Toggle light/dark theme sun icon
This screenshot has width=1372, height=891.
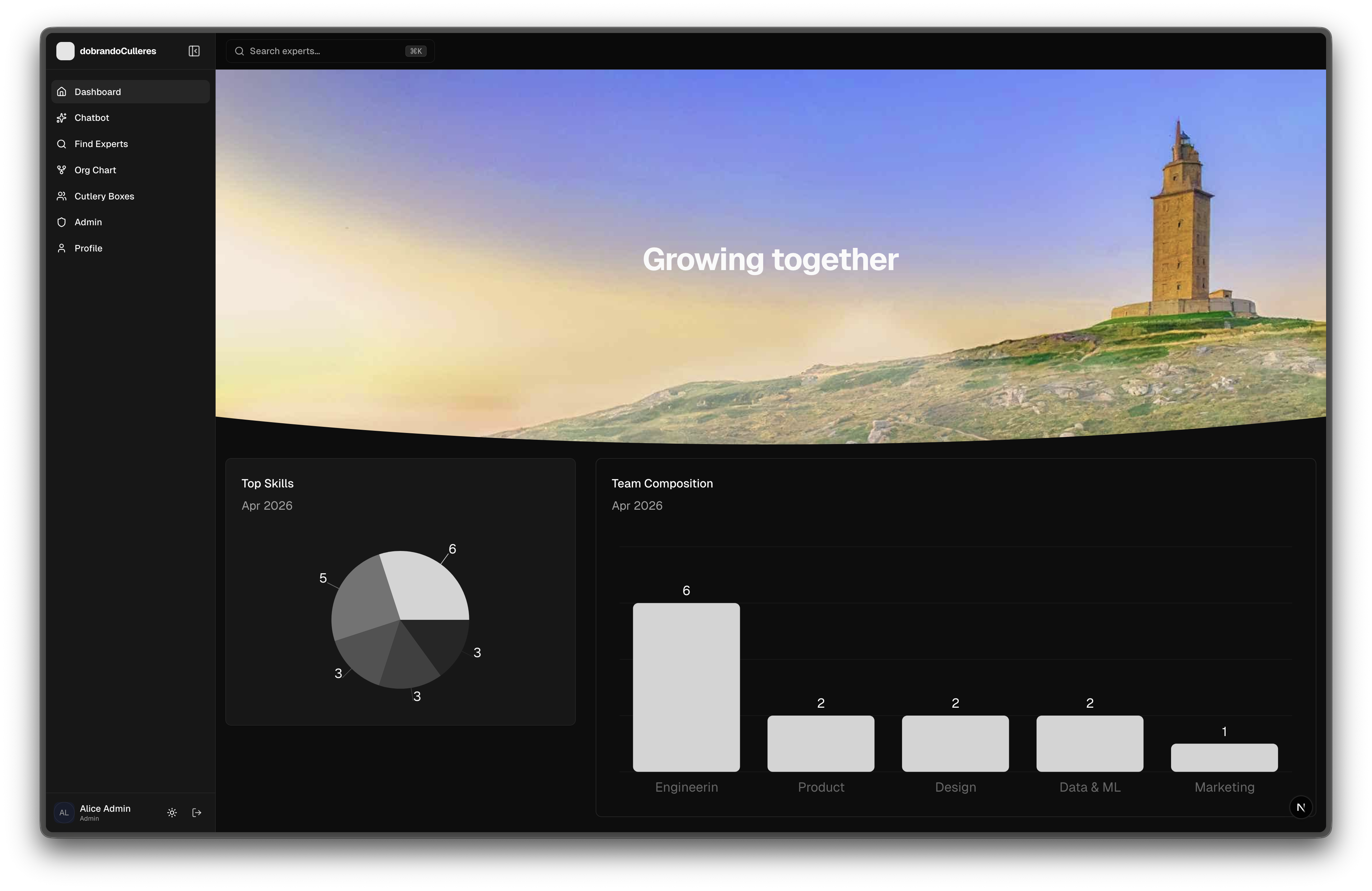[172, 812]
